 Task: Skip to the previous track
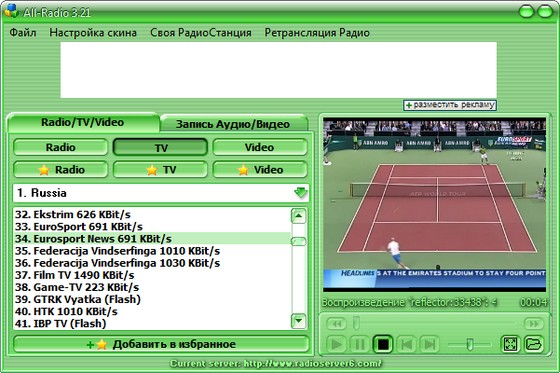(406, 344)
